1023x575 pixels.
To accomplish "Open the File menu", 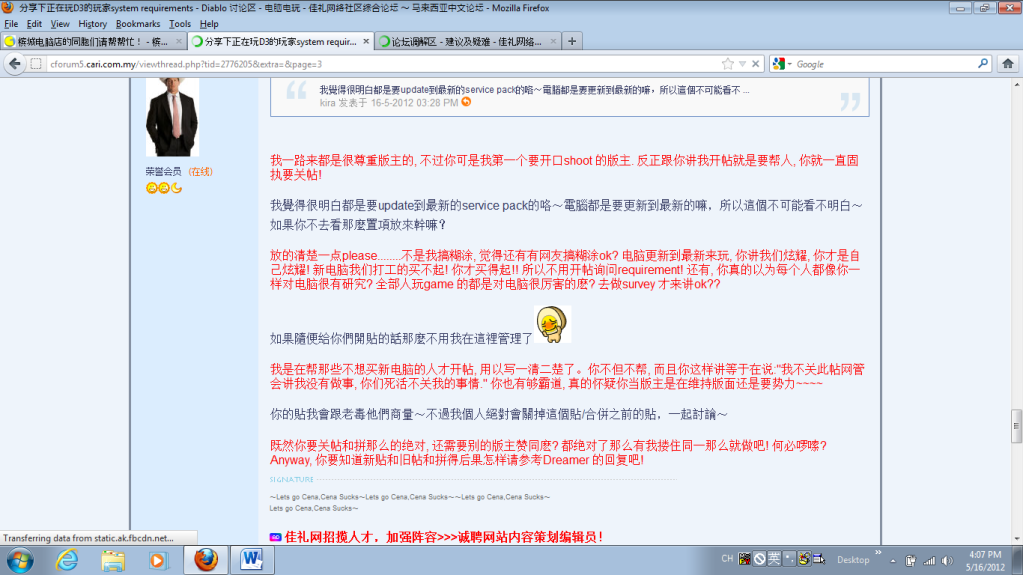I will 11,24.
